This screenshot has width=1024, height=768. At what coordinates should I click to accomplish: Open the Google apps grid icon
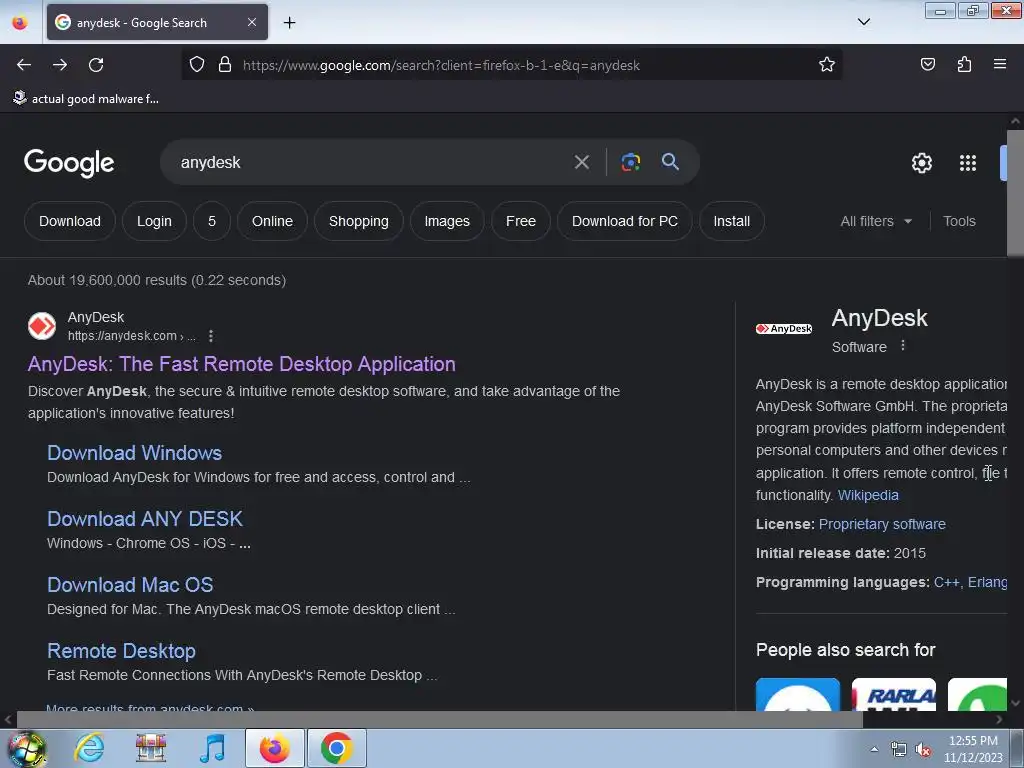pos(968,163)
